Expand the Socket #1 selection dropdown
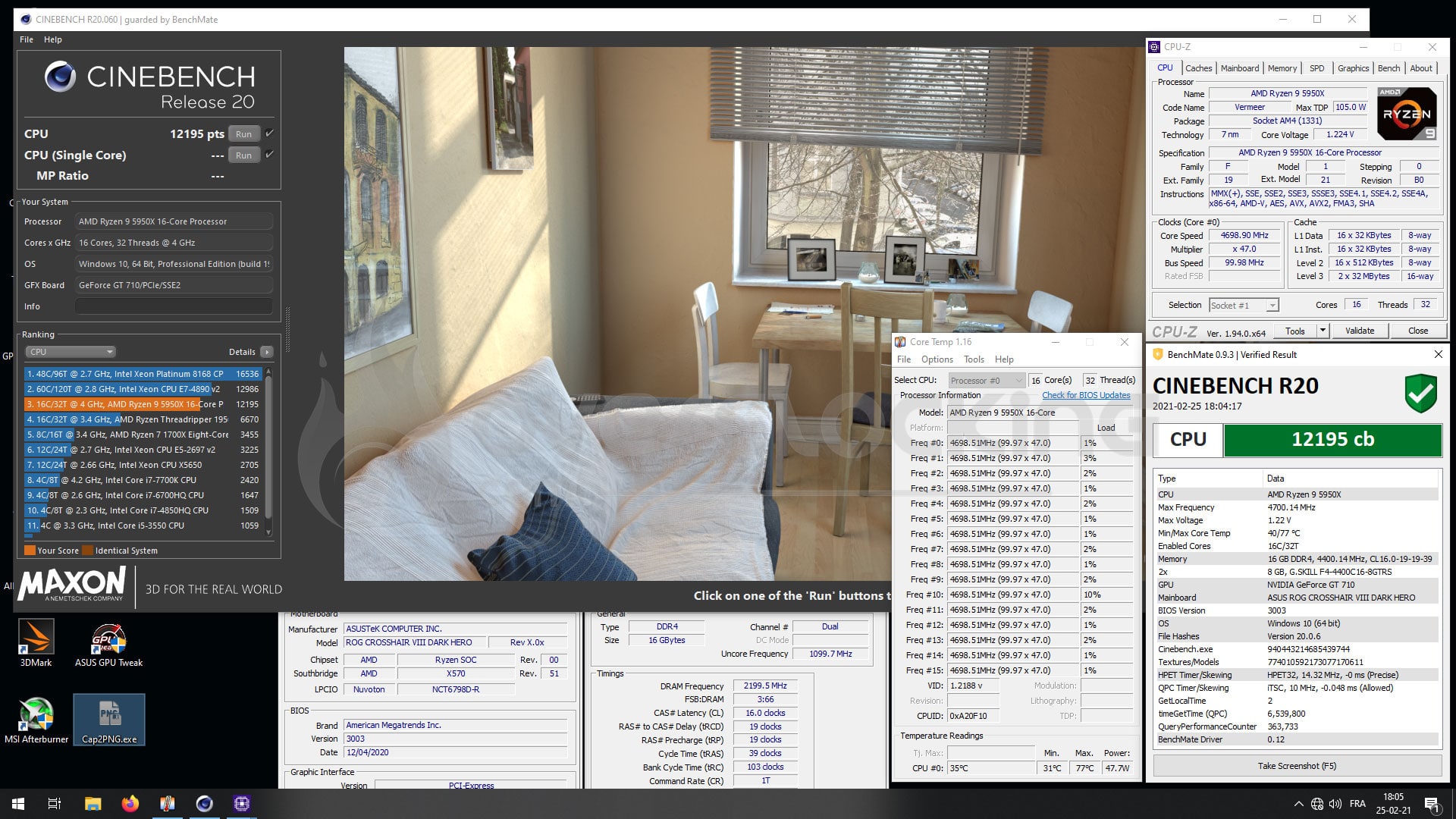The height and width of the screenshot is (819, 1456). point(1244,305)
